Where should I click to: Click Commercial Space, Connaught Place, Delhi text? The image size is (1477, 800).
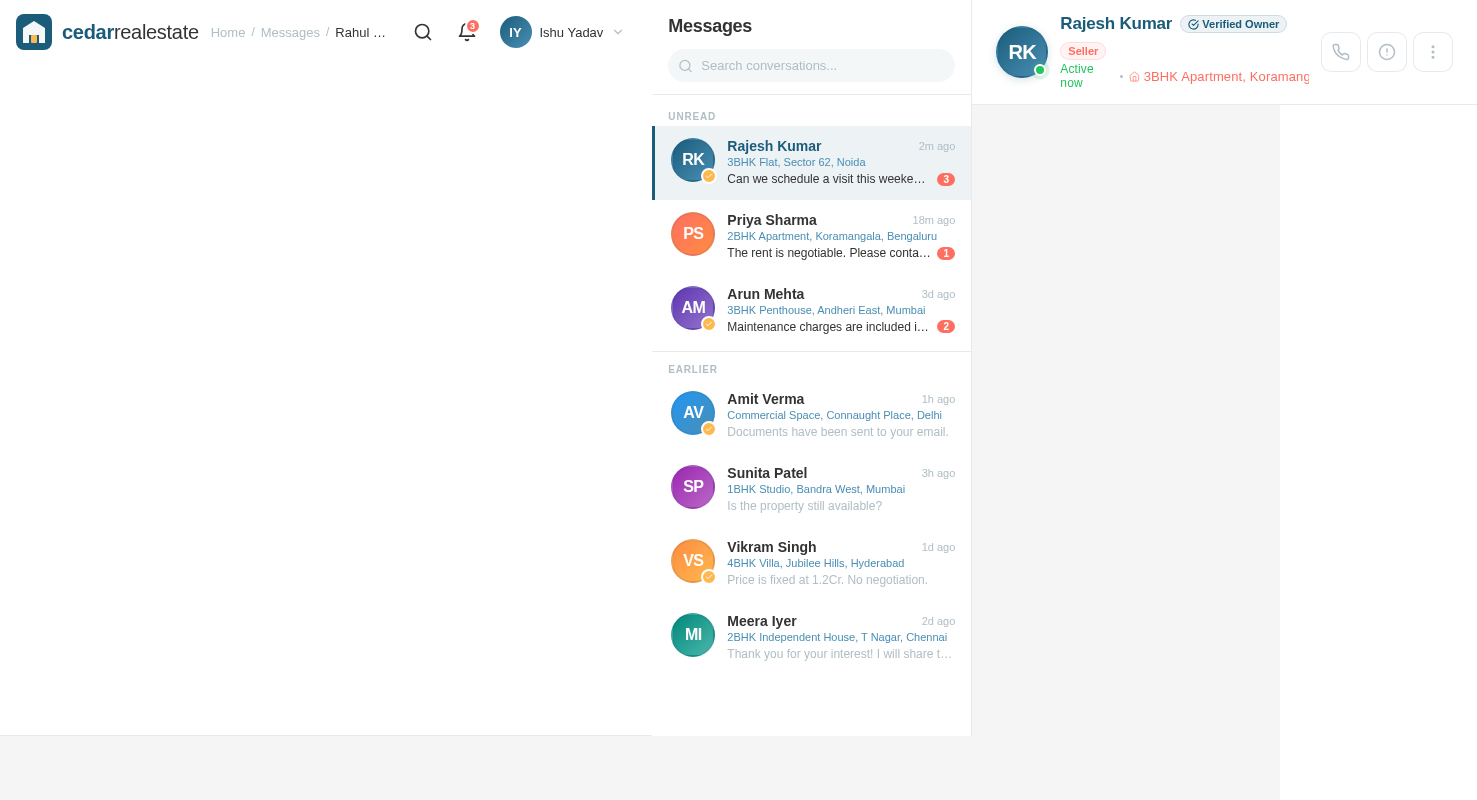[834, 415]
